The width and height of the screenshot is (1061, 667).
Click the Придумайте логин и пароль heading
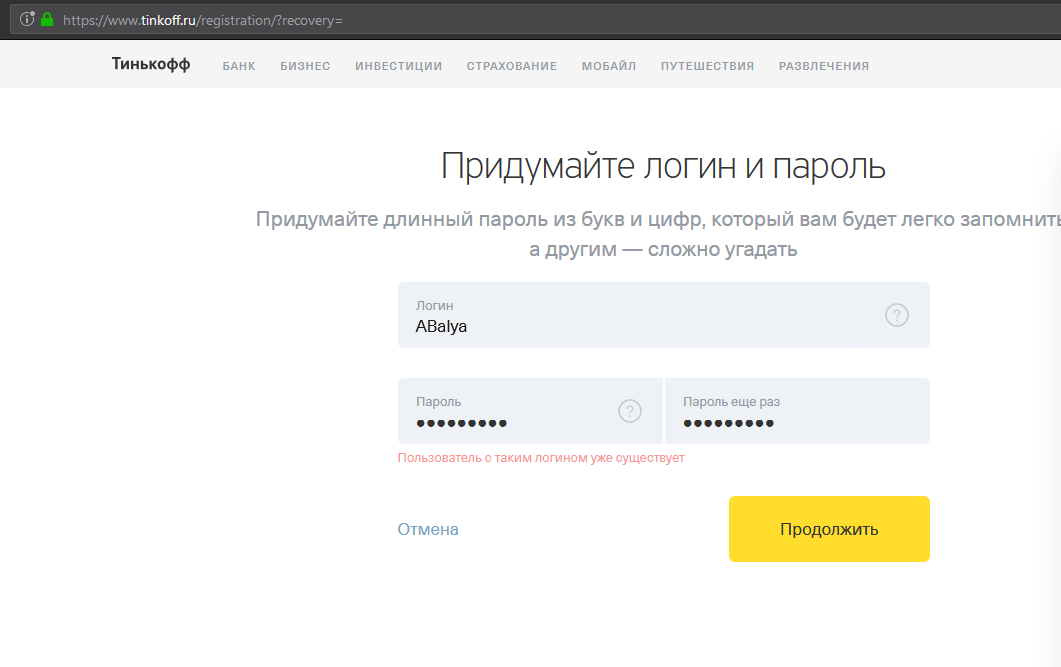point(663,166)
